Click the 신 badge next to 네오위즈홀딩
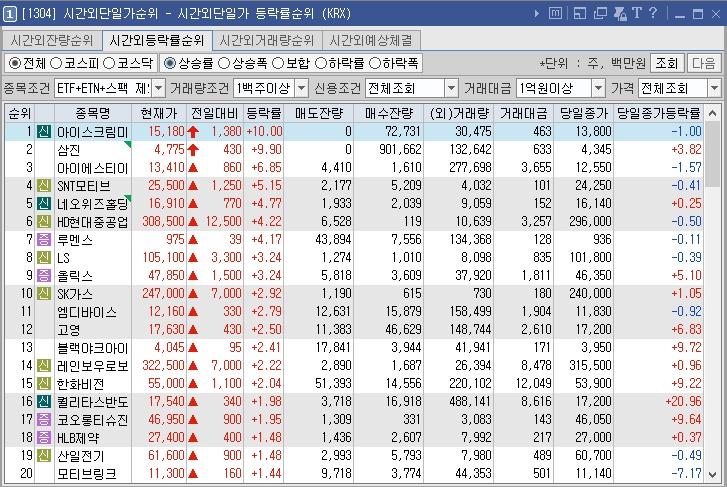Viewport: 727px width, 487px height. [44, 204]
